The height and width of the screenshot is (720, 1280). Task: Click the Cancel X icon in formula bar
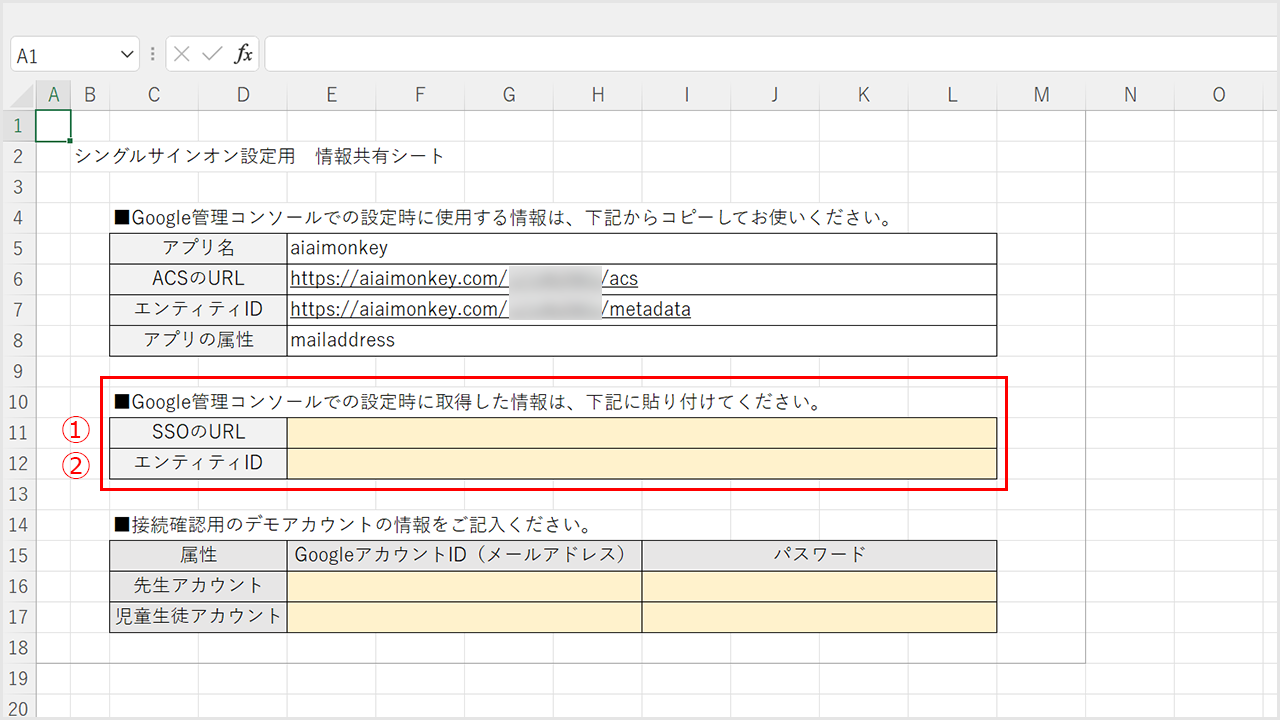(x=181, y=55)
